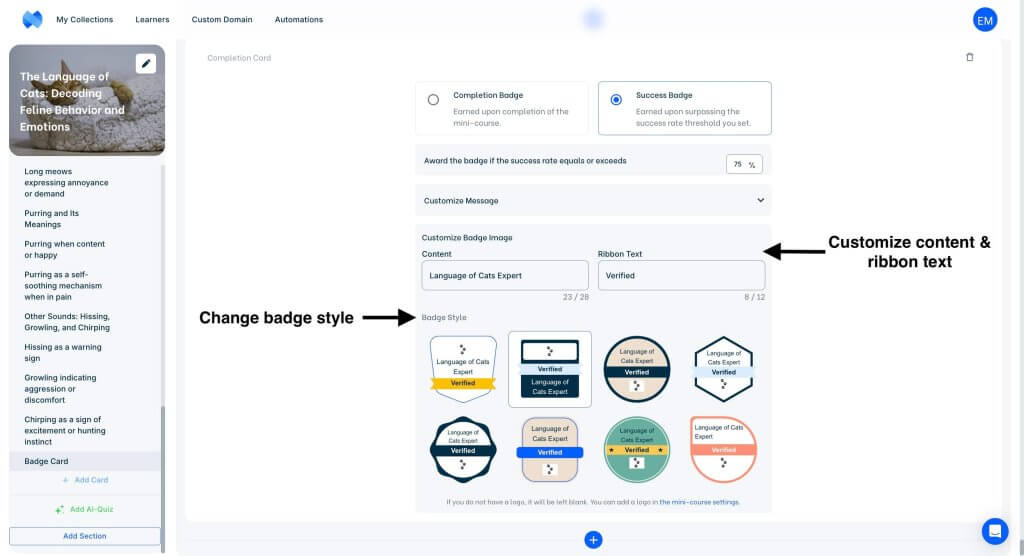Click the app logo in top-left corner
1024x556 pixels.
32,19
